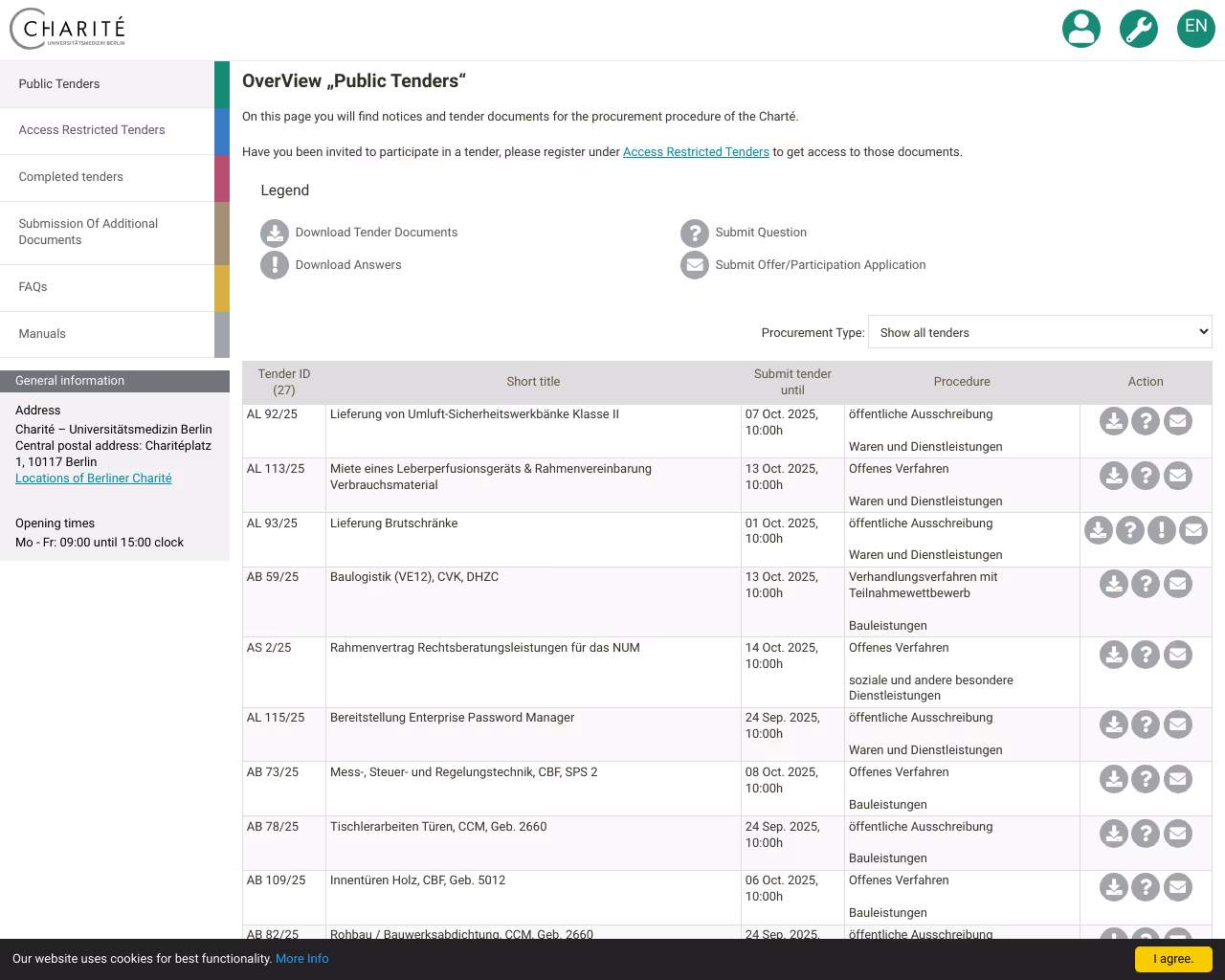Submit participation application for AB 59/25
Screen dimensions: 1225x980
(1178, 584)
